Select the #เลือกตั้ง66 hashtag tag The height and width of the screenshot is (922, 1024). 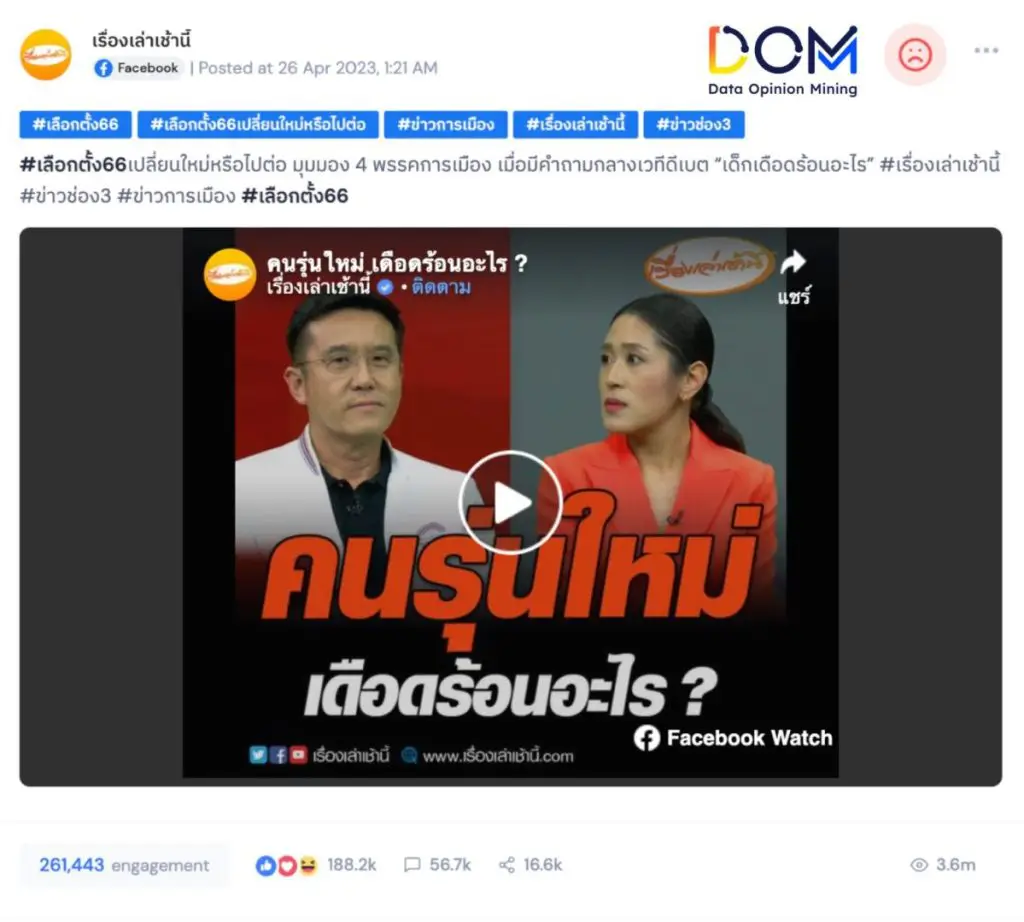(x=75, y=125)
